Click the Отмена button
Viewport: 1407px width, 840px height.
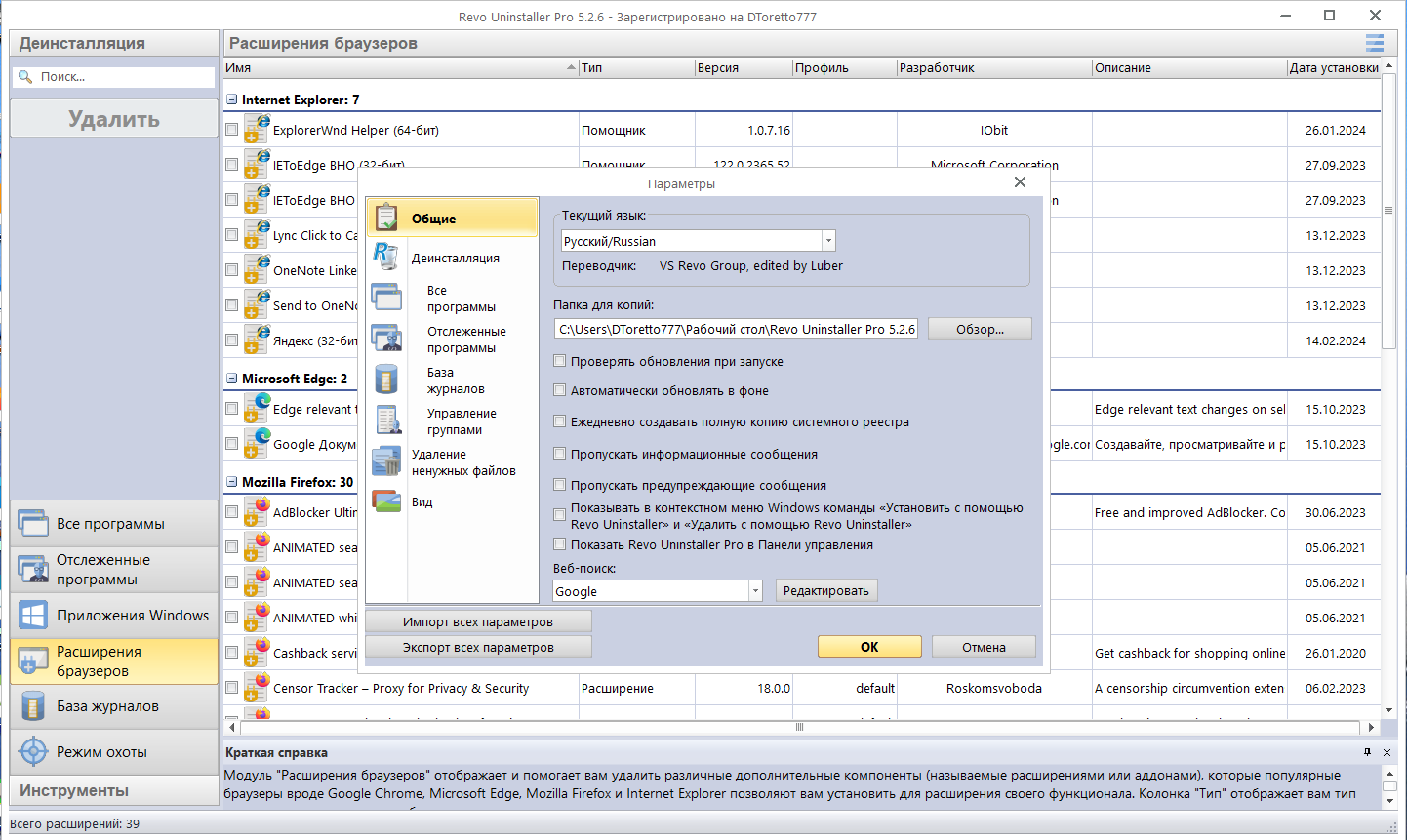point(984,647)
